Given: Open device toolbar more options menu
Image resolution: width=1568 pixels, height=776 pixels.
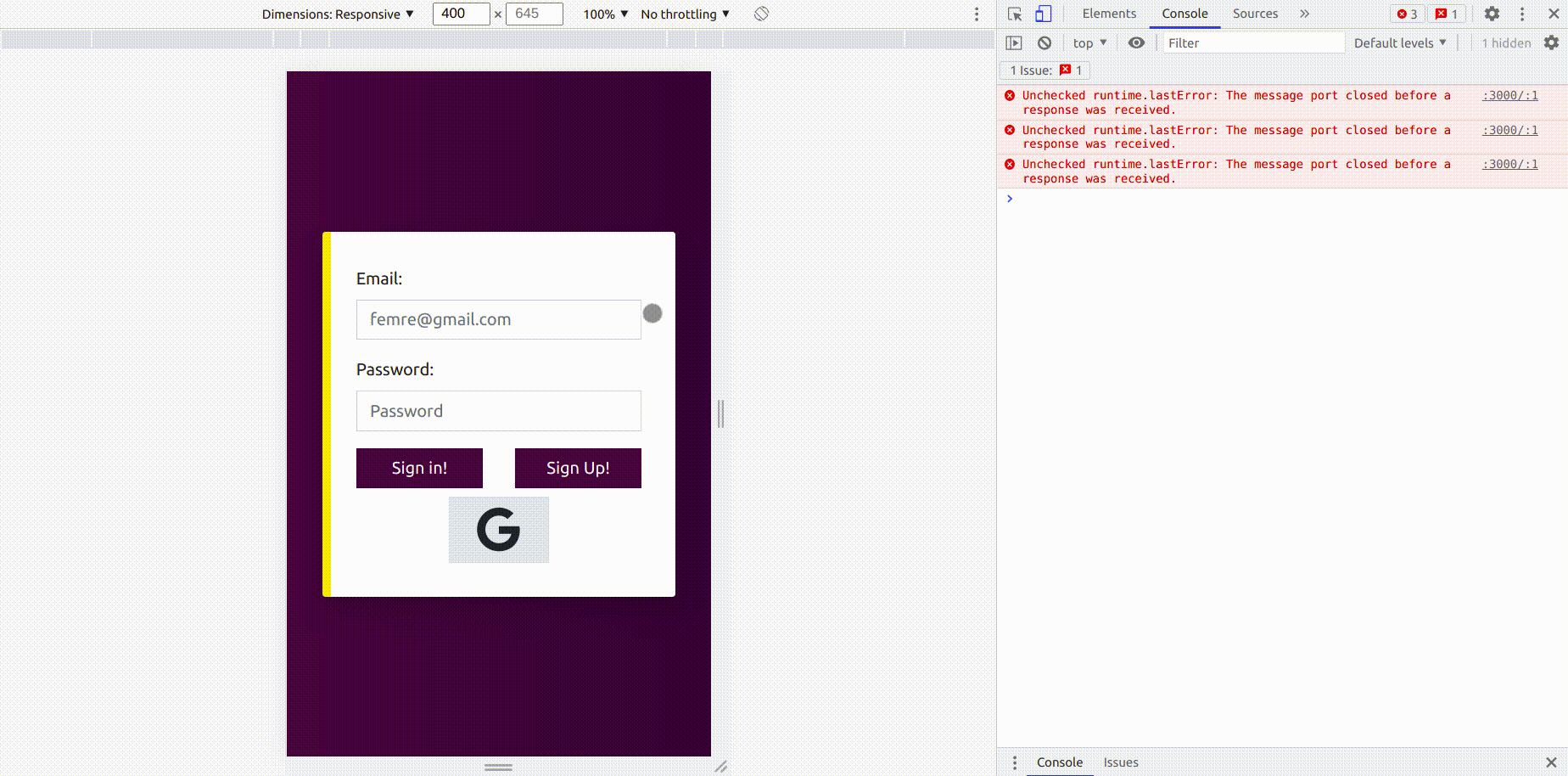Looking at the screenshot, I should pos(977,14).
